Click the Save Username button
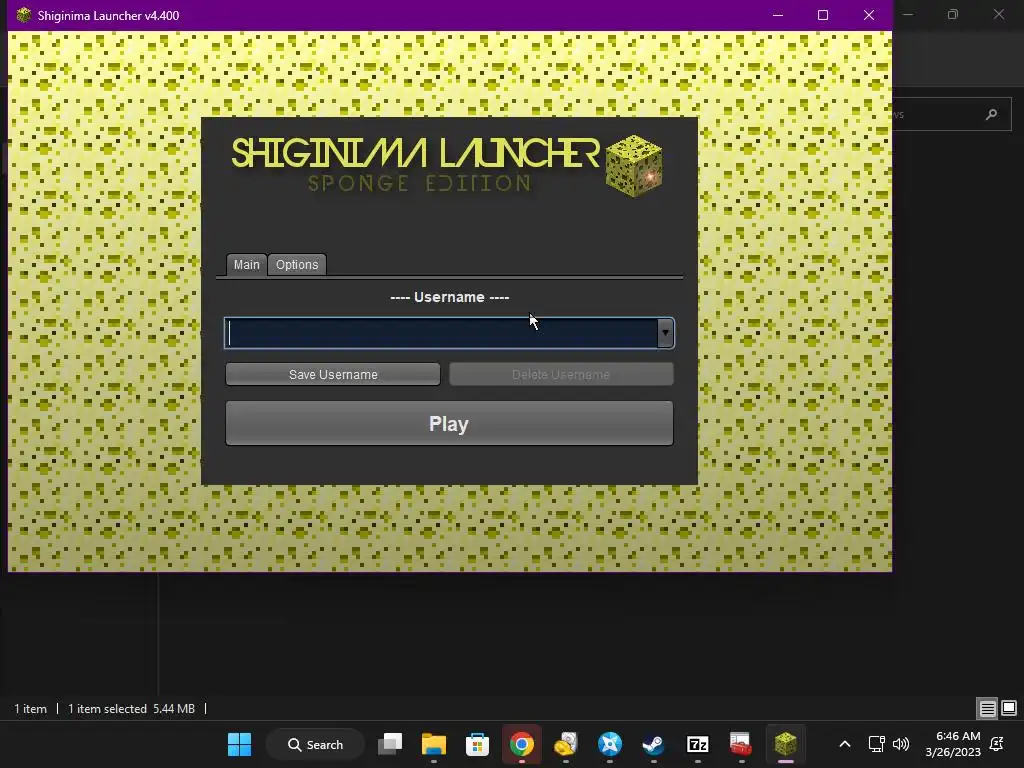This screenshot has width=1024, height=768. [333, 374]
